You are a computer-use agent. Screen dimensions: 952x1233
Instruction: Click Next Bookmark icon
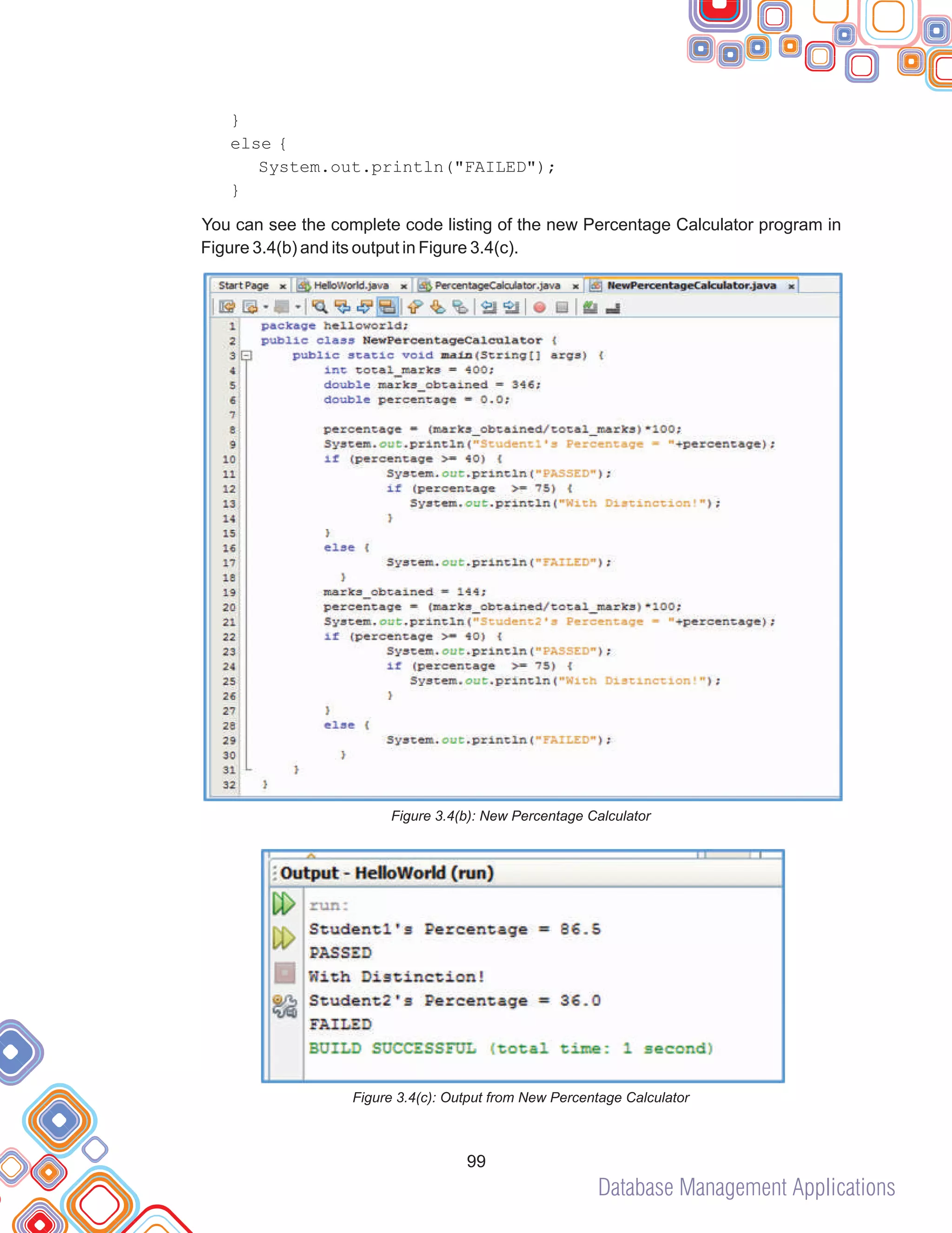pos(437,307)
